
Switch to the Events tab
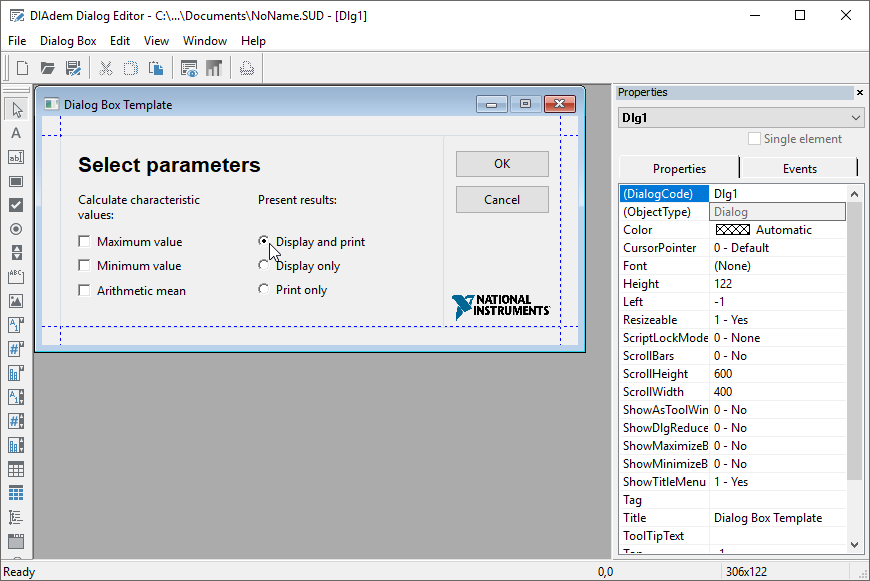tap(799, 169)
